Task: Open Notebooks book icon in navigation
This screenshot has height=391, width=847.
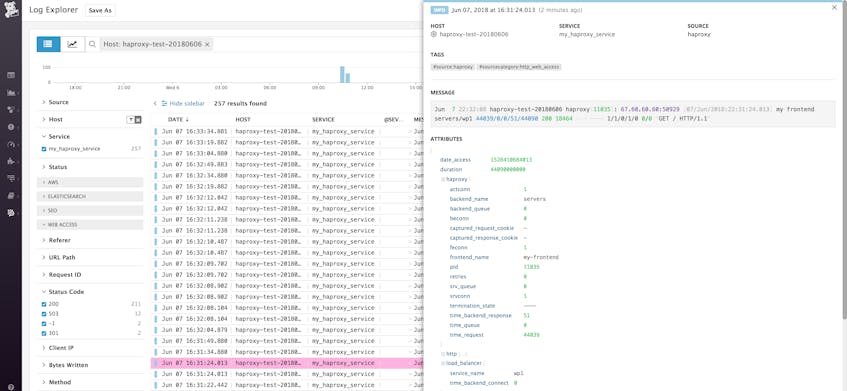Action: point(11,196)
